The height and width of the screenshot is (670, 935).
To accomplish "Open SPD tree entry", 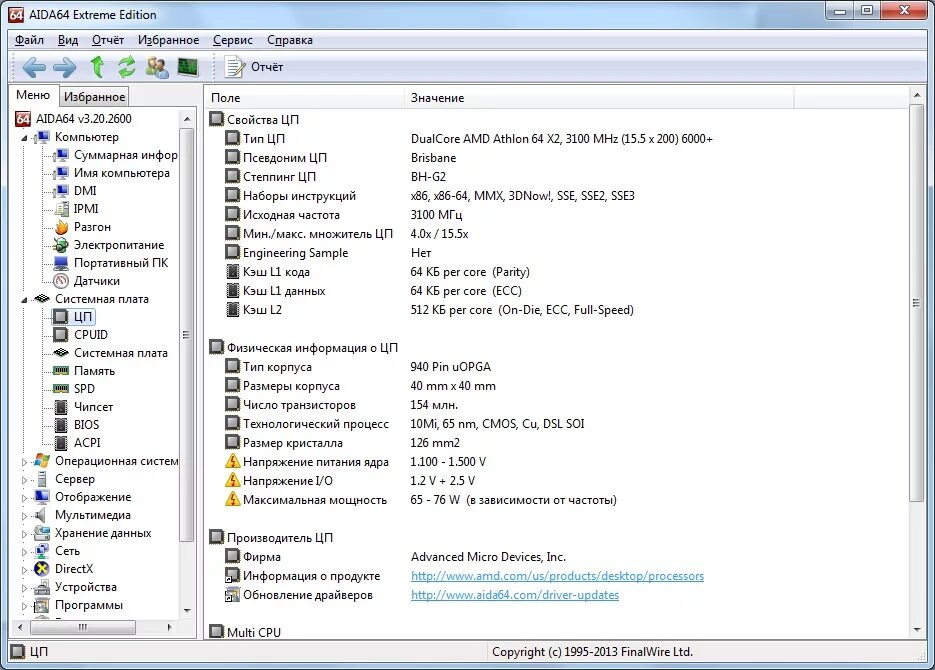I will point(74,389).
